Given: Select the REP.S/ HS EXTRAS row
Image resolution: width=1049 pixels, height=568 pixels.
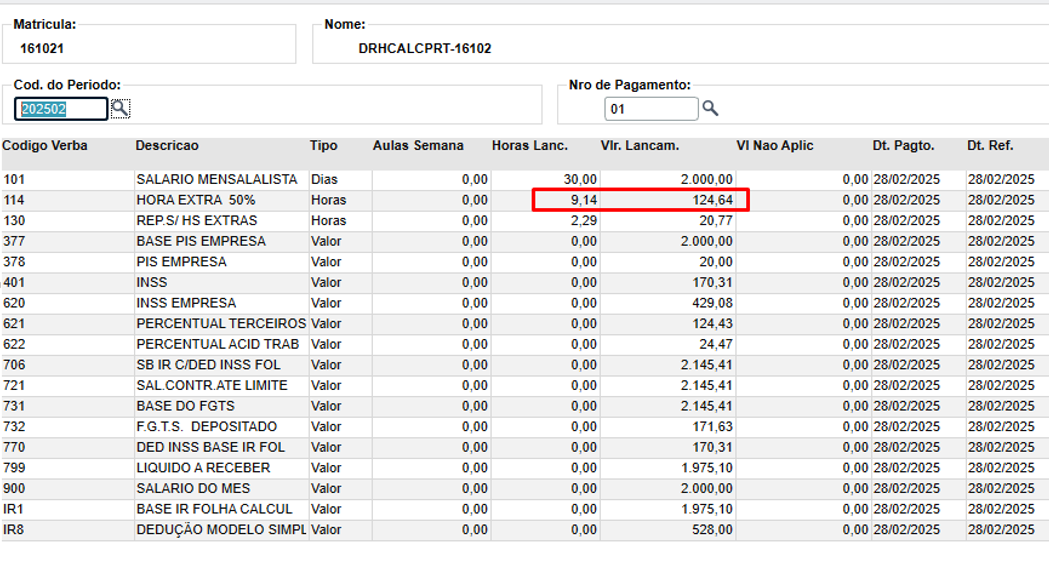Looking at the screenshot, I should [x=196, y=221].
